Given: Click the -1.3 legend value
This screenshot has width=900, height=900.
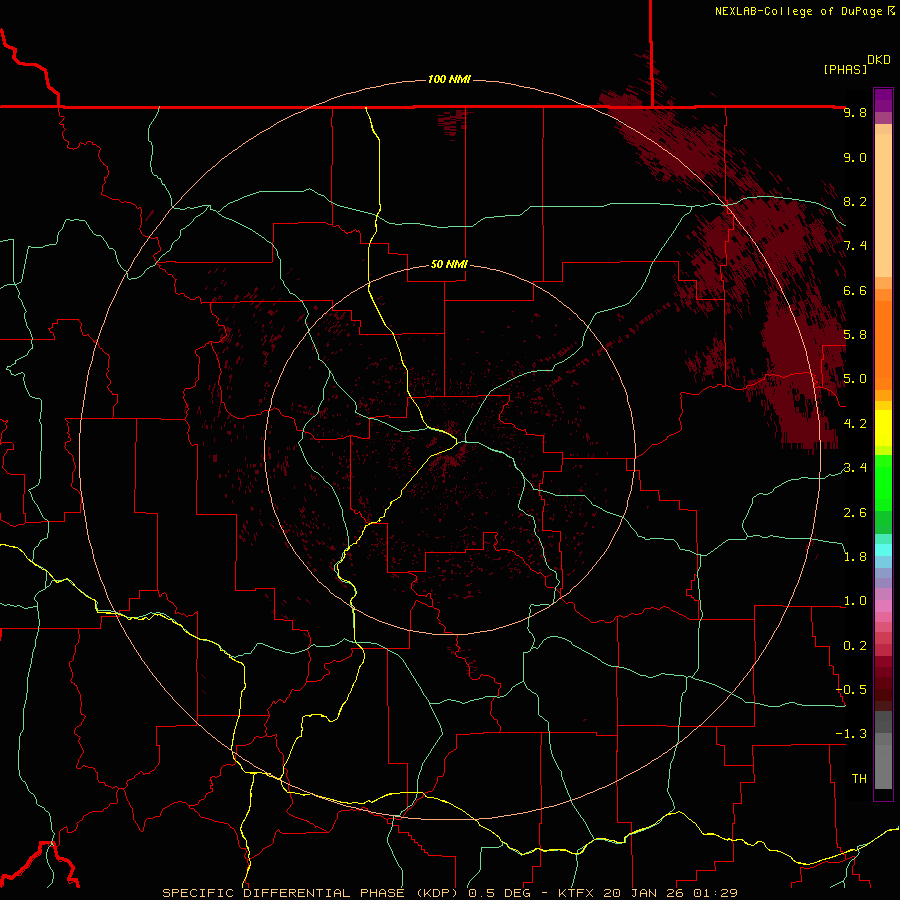Looking at the screenshot, I should pyautogui.click(x=851, y=734).
